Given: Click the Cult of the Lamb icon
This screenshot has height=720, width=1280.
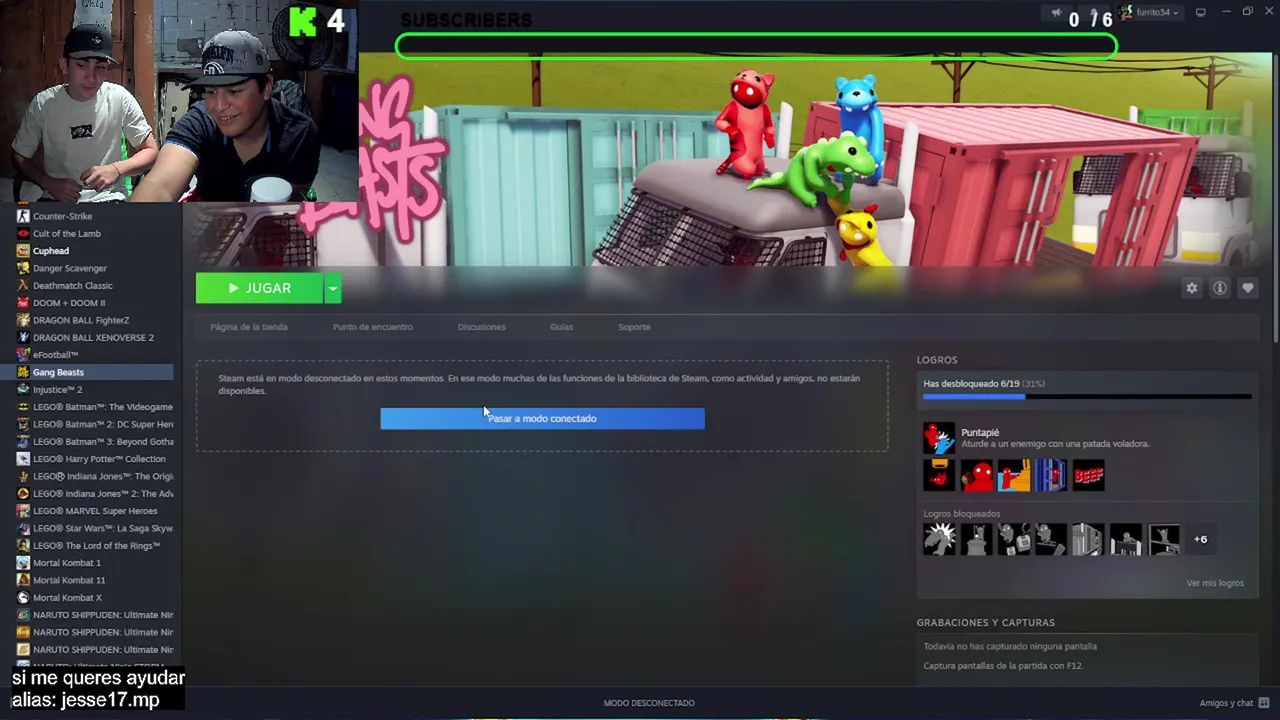Looking at the screenshot, I should coord(23,234).
